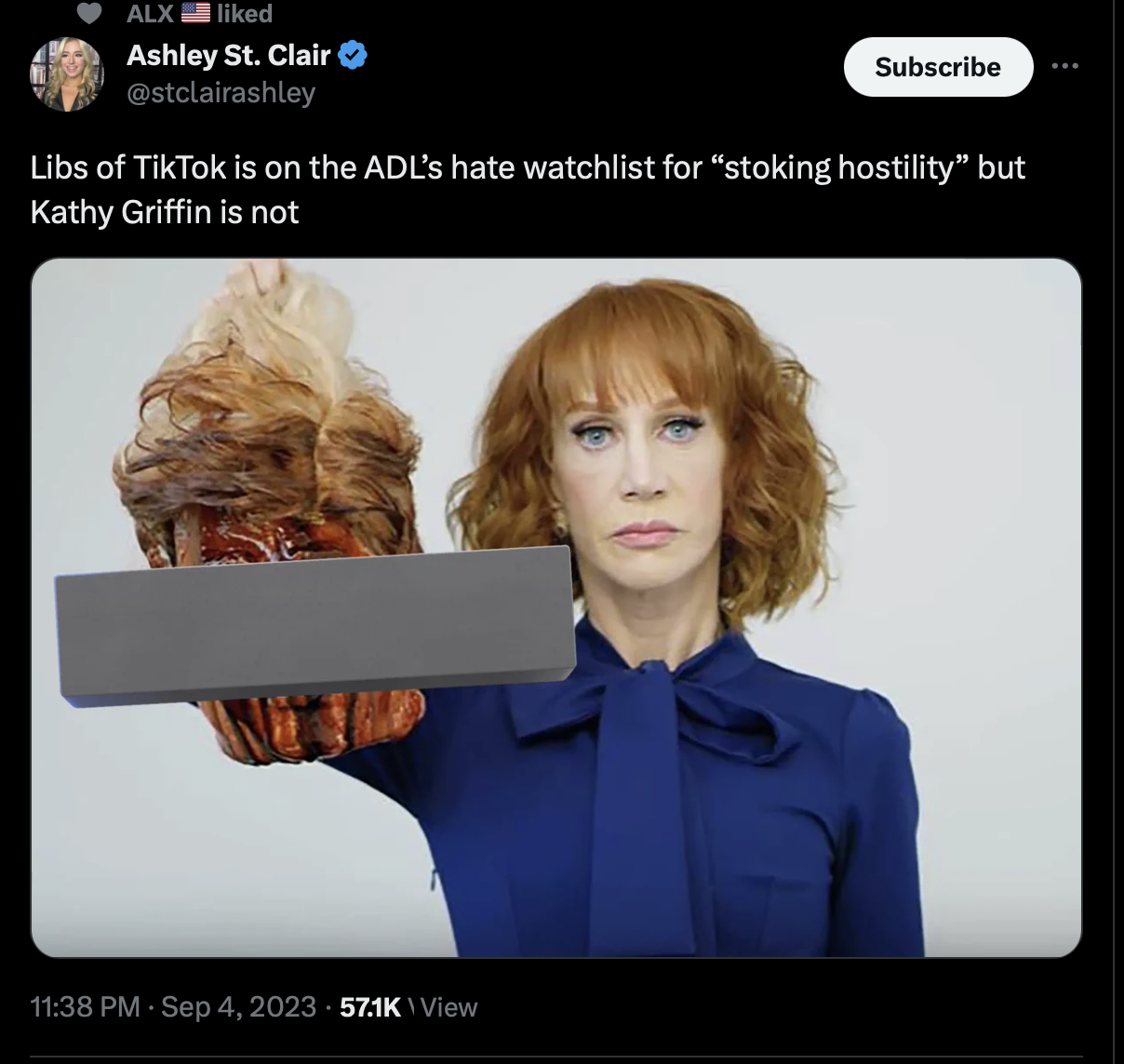The width and height of the screenshot is (1124, 1064).
Task: Open the three-dot more options menu
Action: click(x=1064, y=66)
